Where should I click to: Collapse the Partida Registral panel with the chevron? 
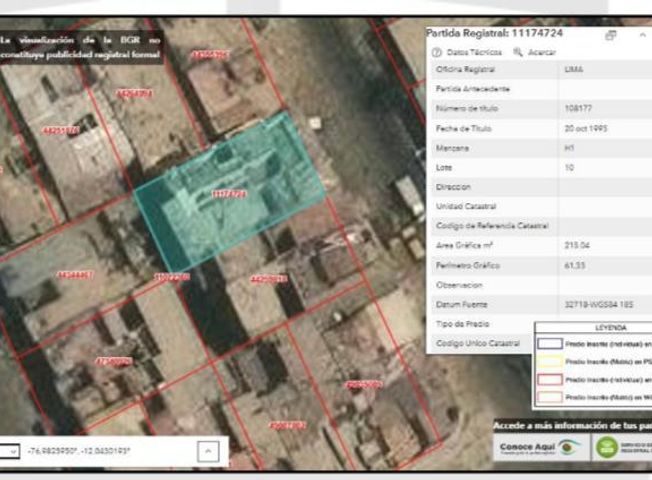[x=643, y=35]
